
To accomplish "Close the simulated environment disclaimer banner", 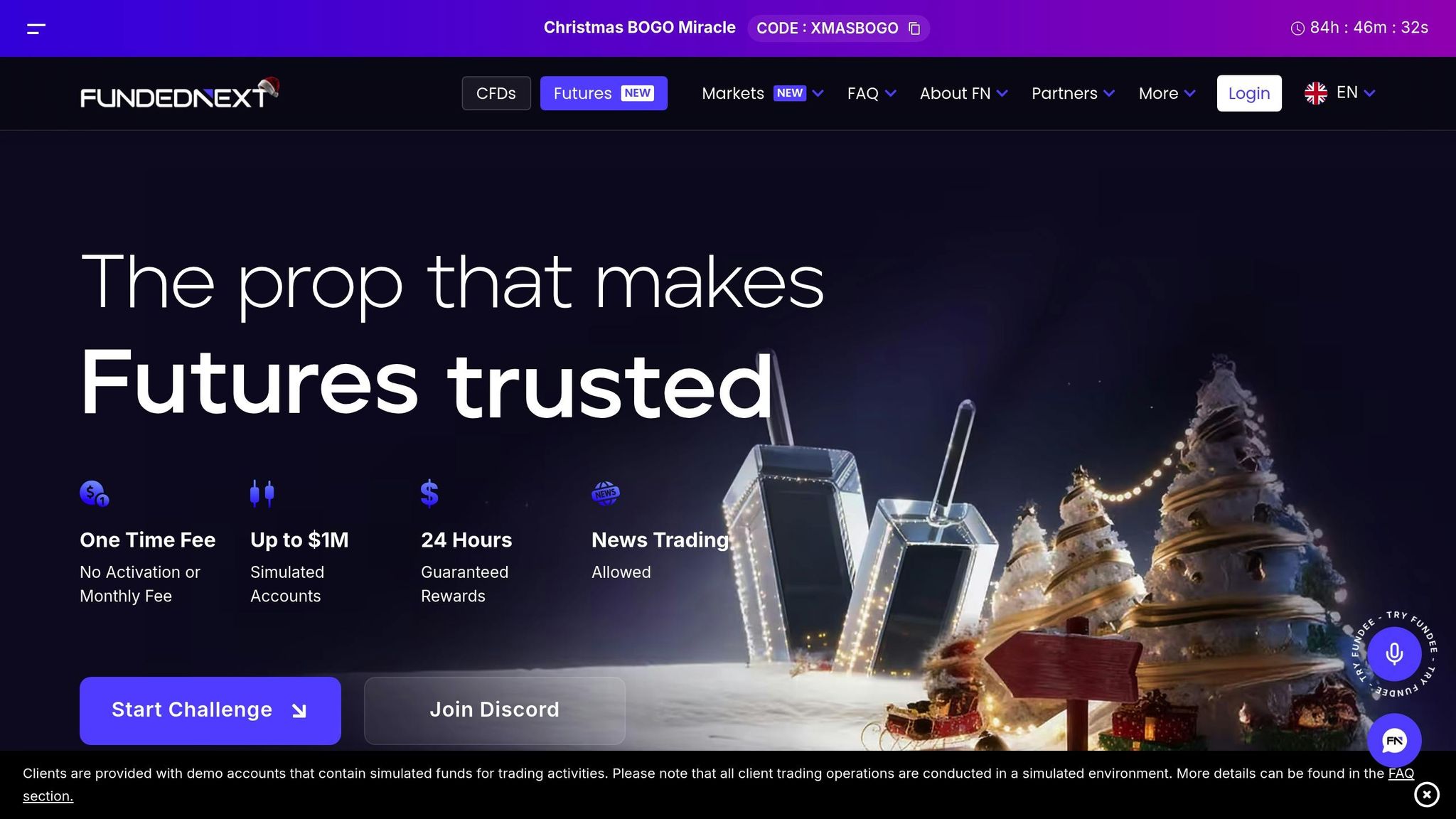I will [x=1426, y=794].
